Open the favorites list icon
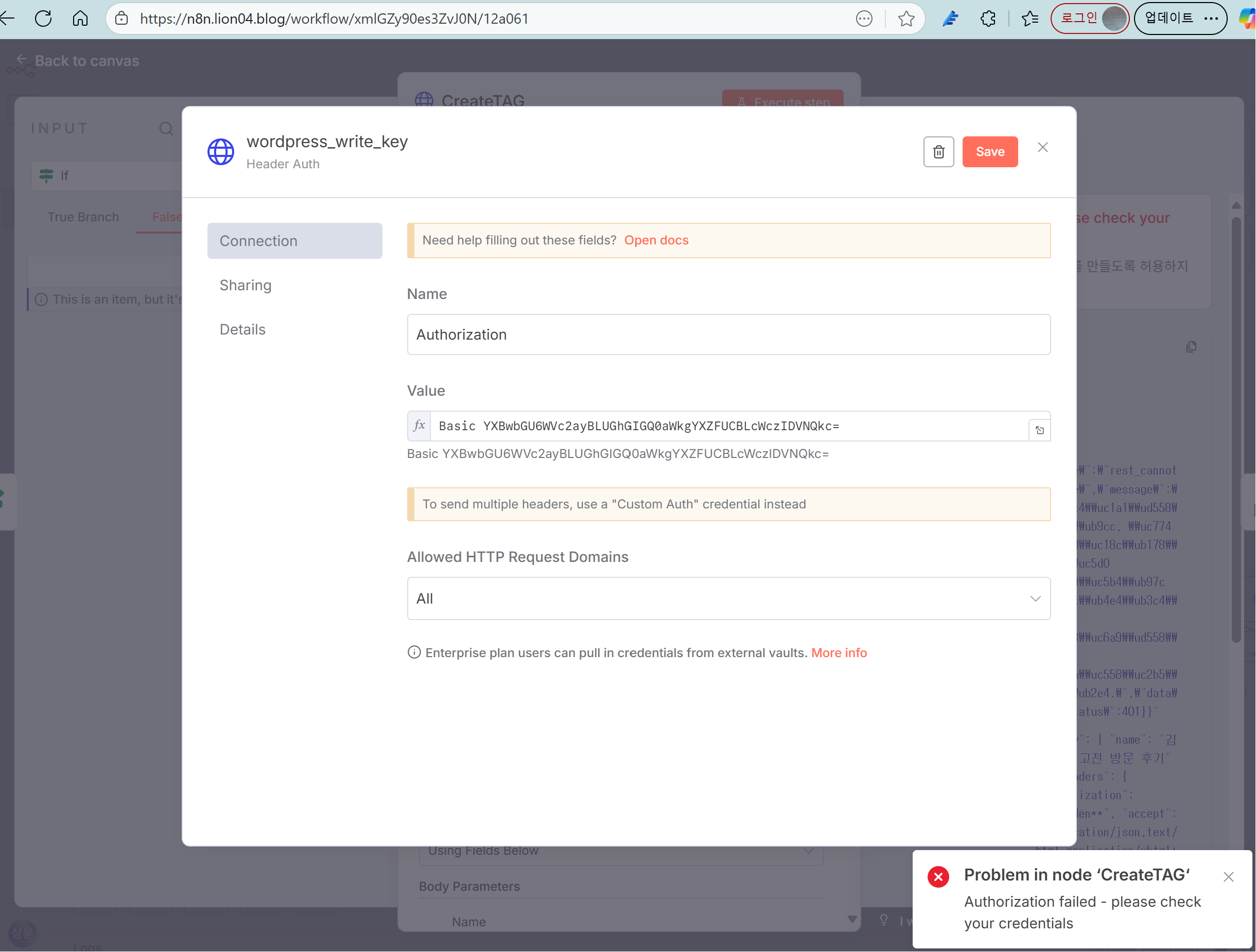 tap(1030, 19)
